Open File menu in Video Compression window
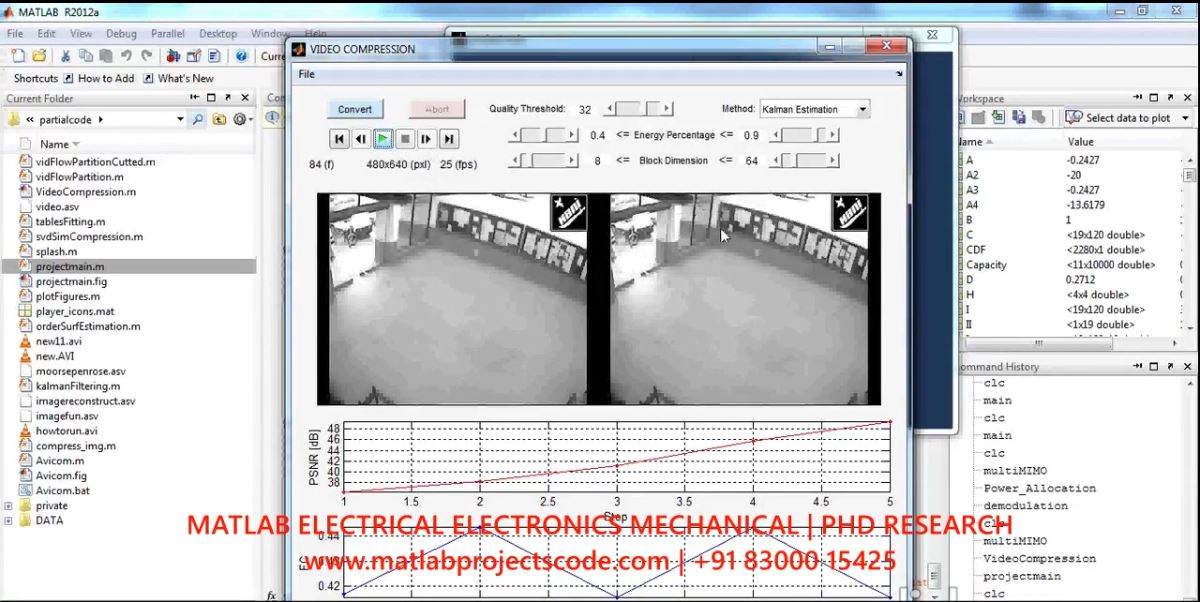Viewport: 1200px width, 602px height. click(307, 74)
